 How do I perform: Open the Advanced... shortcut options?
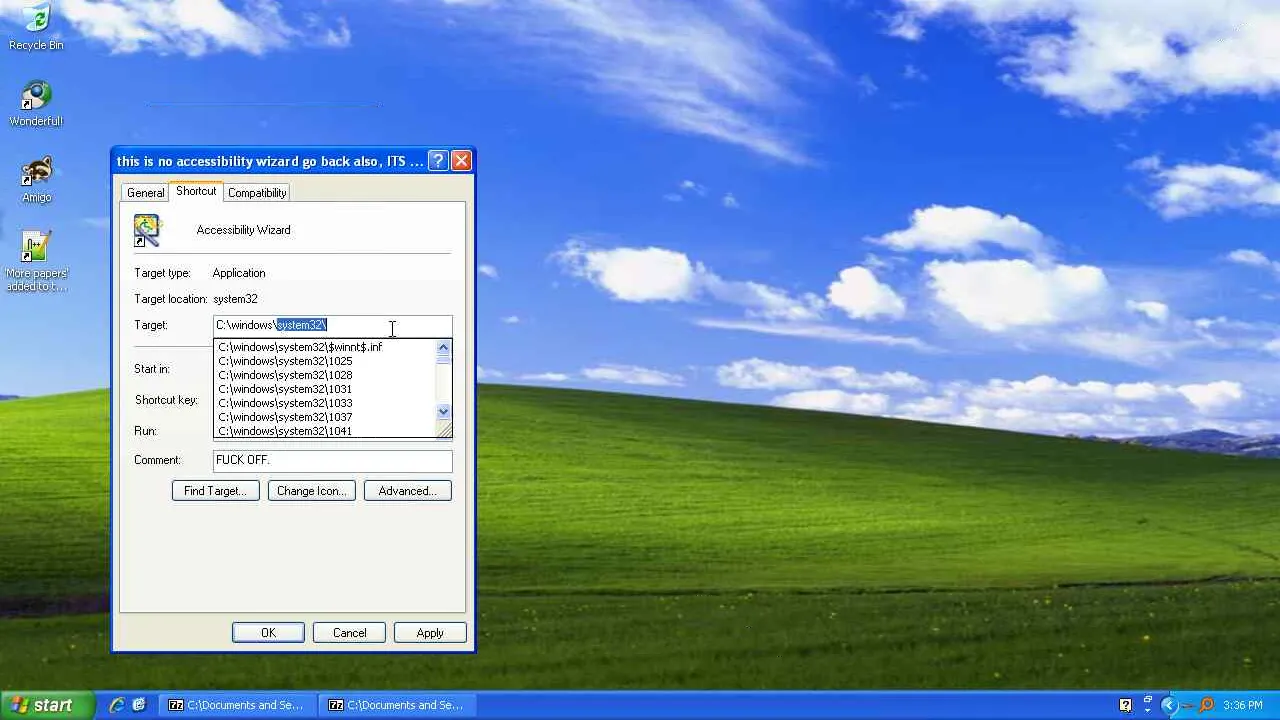(408, 491)
